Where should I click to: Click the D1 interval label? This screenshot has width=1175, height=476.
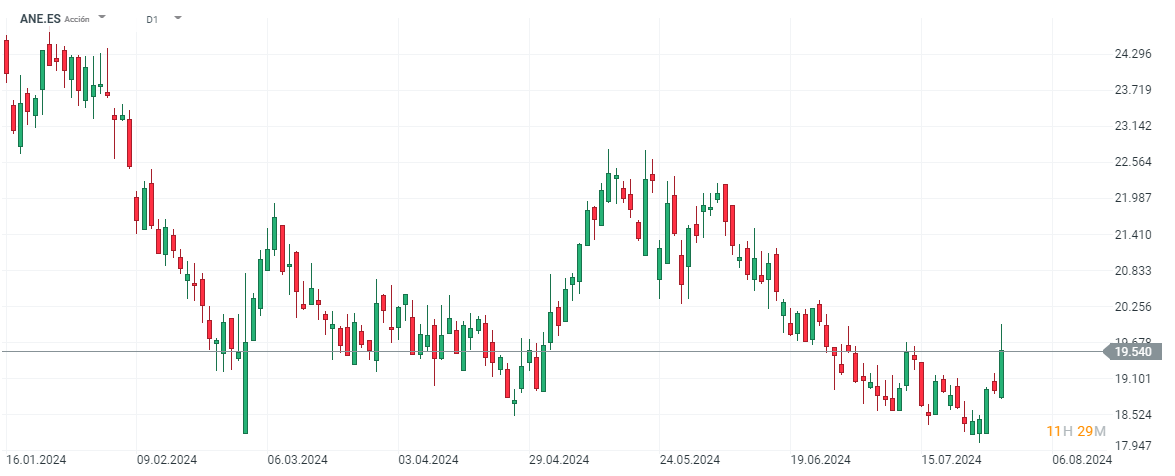tap(152, 19)
